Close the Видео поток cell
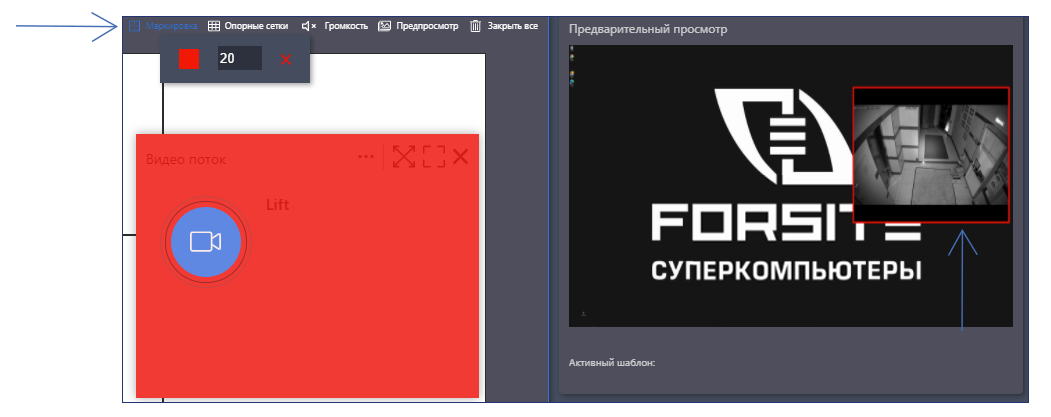1051x417 pixels. (460, 157)
